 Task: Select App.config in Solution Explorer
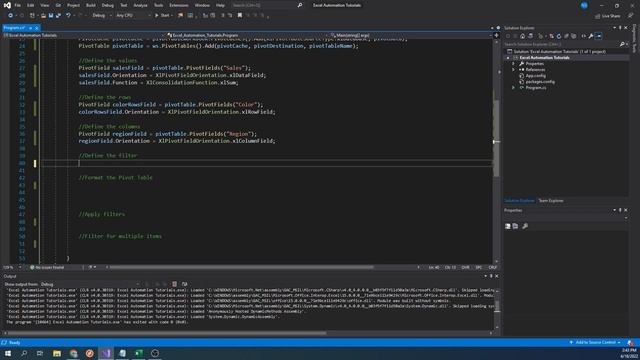click(x=535, y=76)
